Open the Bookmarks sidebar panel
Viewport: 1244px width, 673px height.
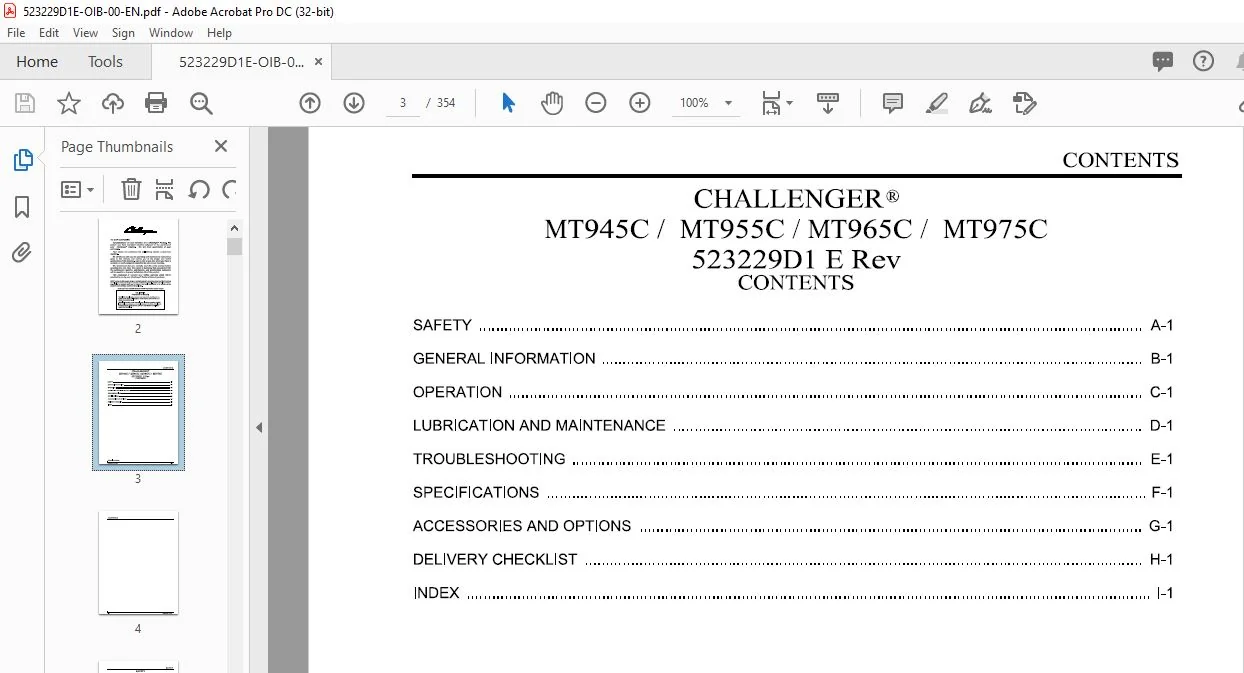coord(22,207)
